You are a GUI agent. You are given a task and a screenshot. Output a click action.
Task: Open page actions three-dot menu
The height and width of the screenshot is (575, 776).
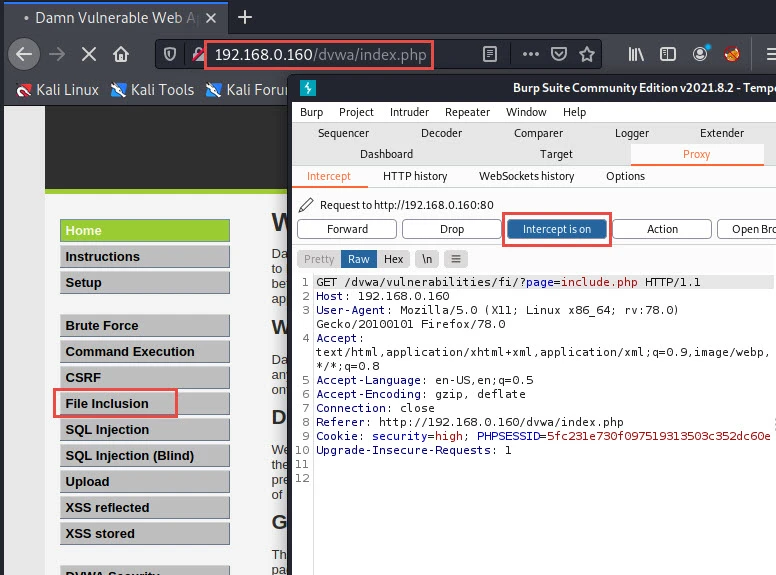[531, 54]
